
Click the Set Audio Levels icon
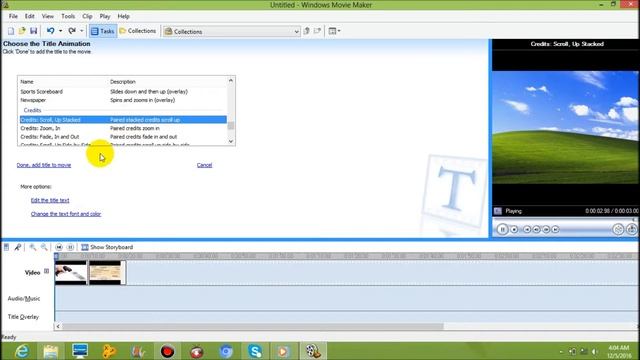[7, 247]
